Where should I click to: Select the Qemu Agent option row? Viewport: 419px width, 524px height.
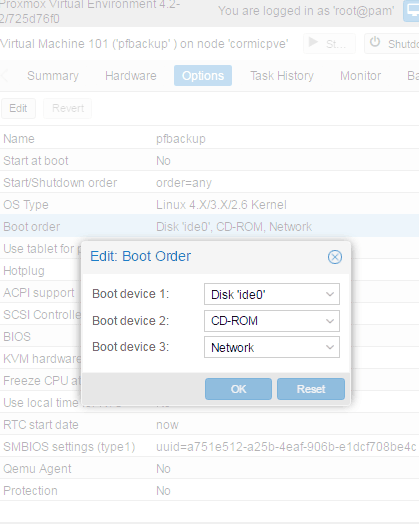pos(210,469)
